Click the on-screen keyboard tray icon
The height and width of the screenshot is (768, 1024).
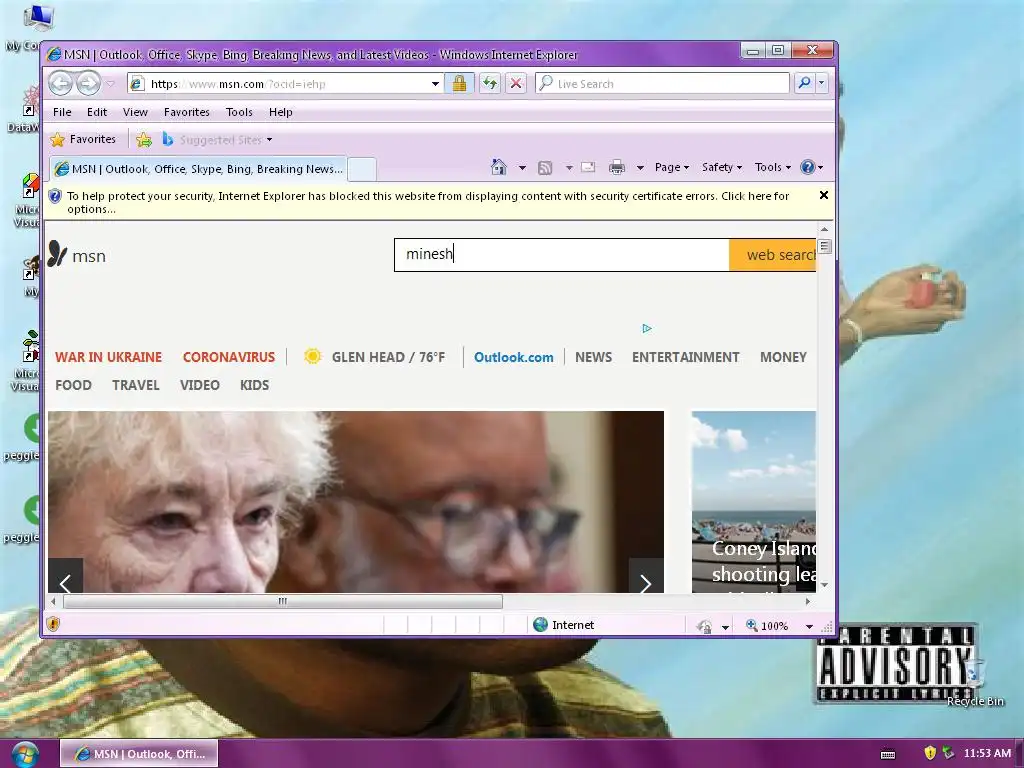(888, 754)
